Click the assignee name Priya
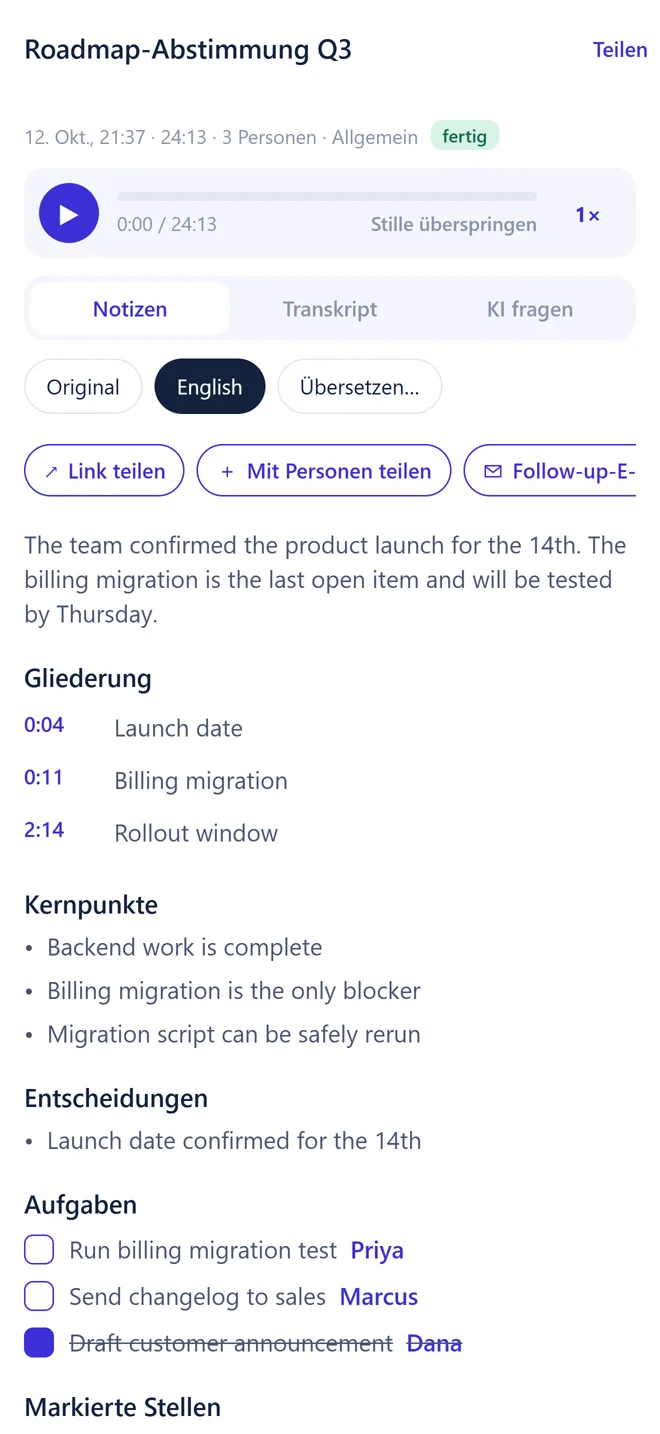This screenshot has height=1434, width=660. tap(377, 1250)
